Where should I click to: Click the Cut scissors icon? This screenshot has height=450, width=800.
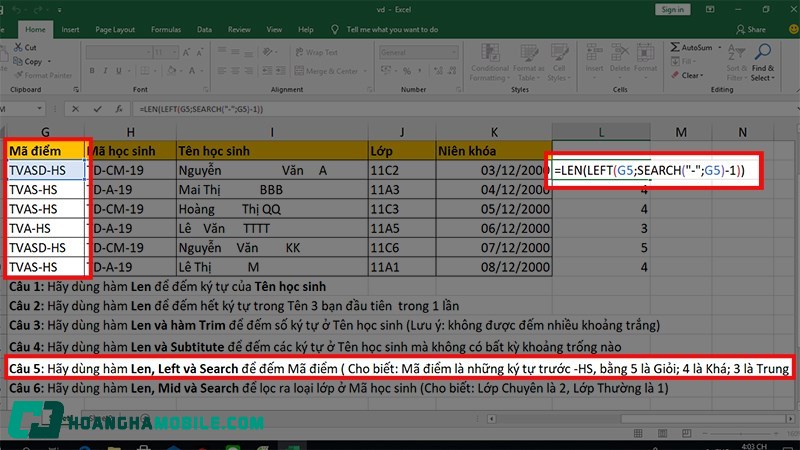tap(16, 47)
